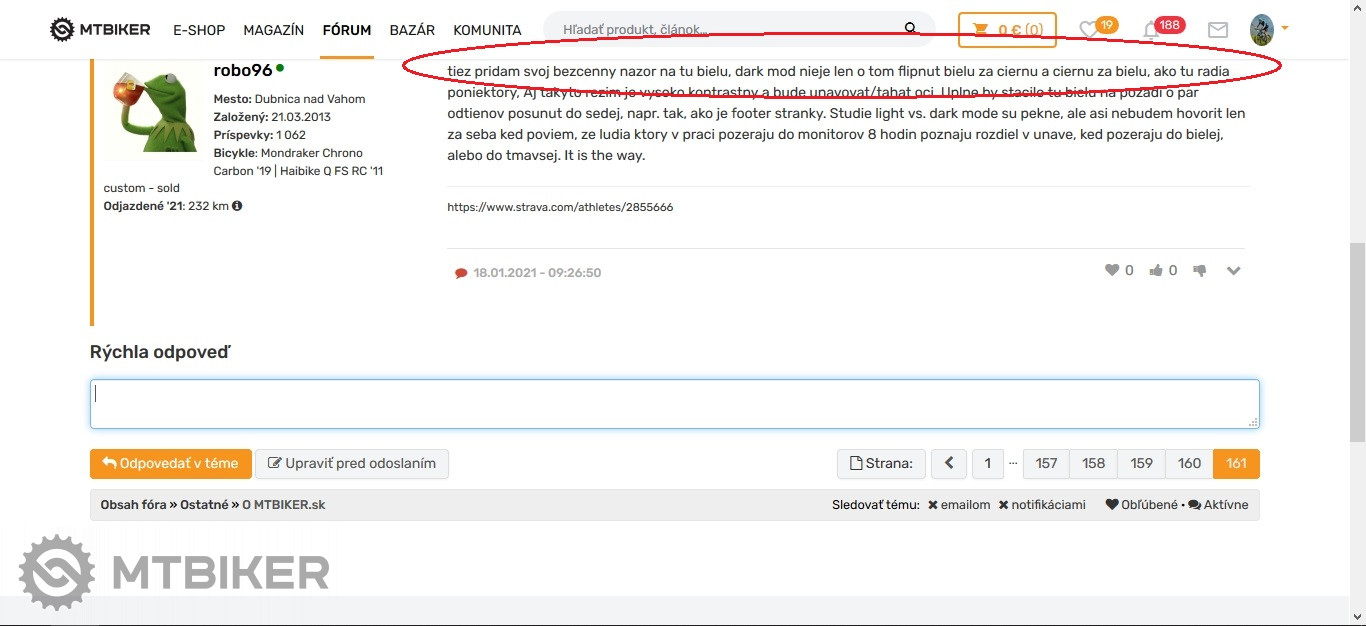Toggle following the topic by email
The height and width of the screenshot is (626, 1366).
click(x=959, y=505)
